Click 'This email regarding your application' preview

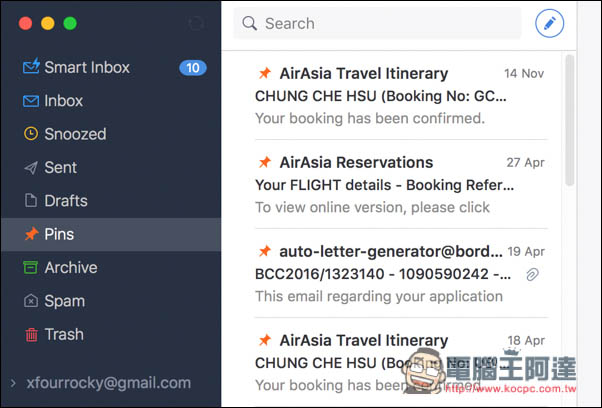click(379, 296)
